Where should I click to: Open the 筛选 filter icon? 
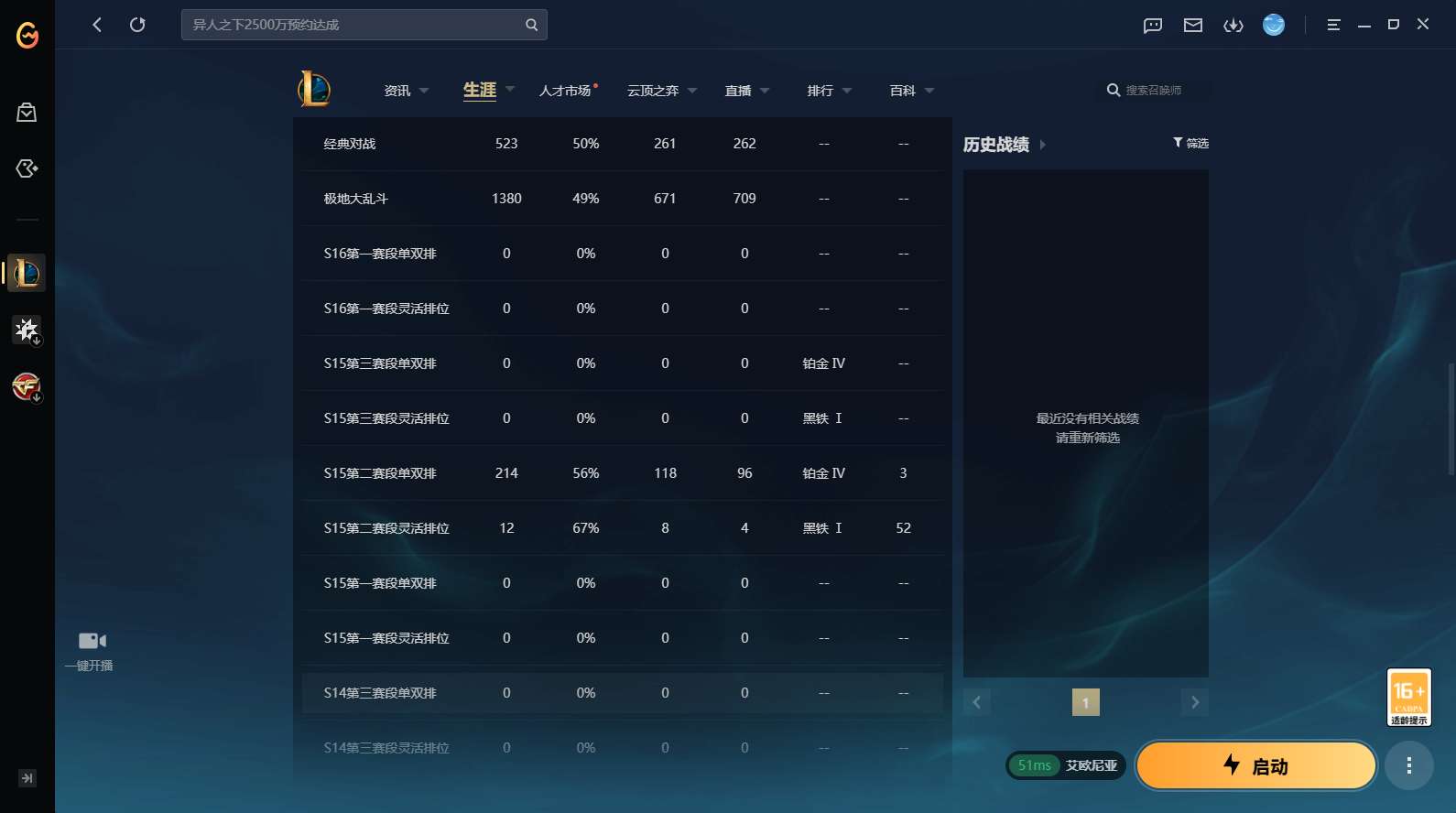1178,143
